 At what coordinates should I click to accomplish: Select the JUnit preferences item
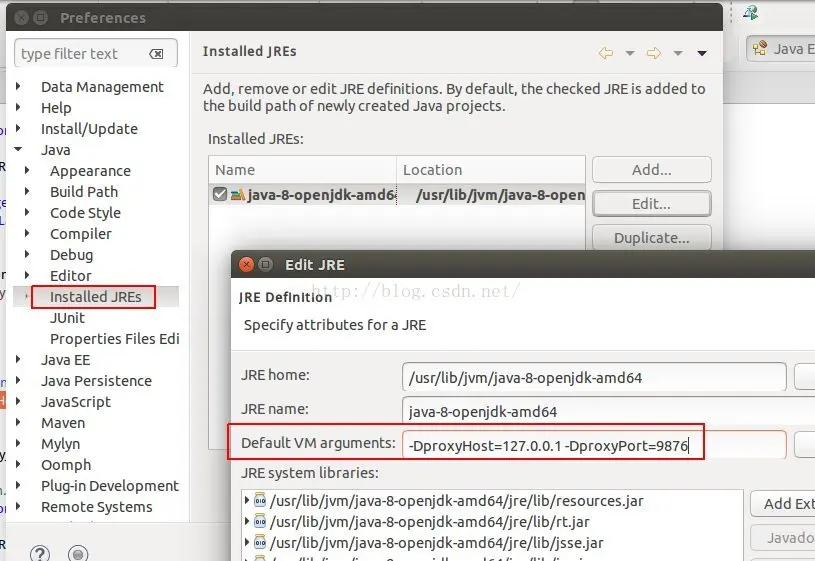(x=67, y=318)
